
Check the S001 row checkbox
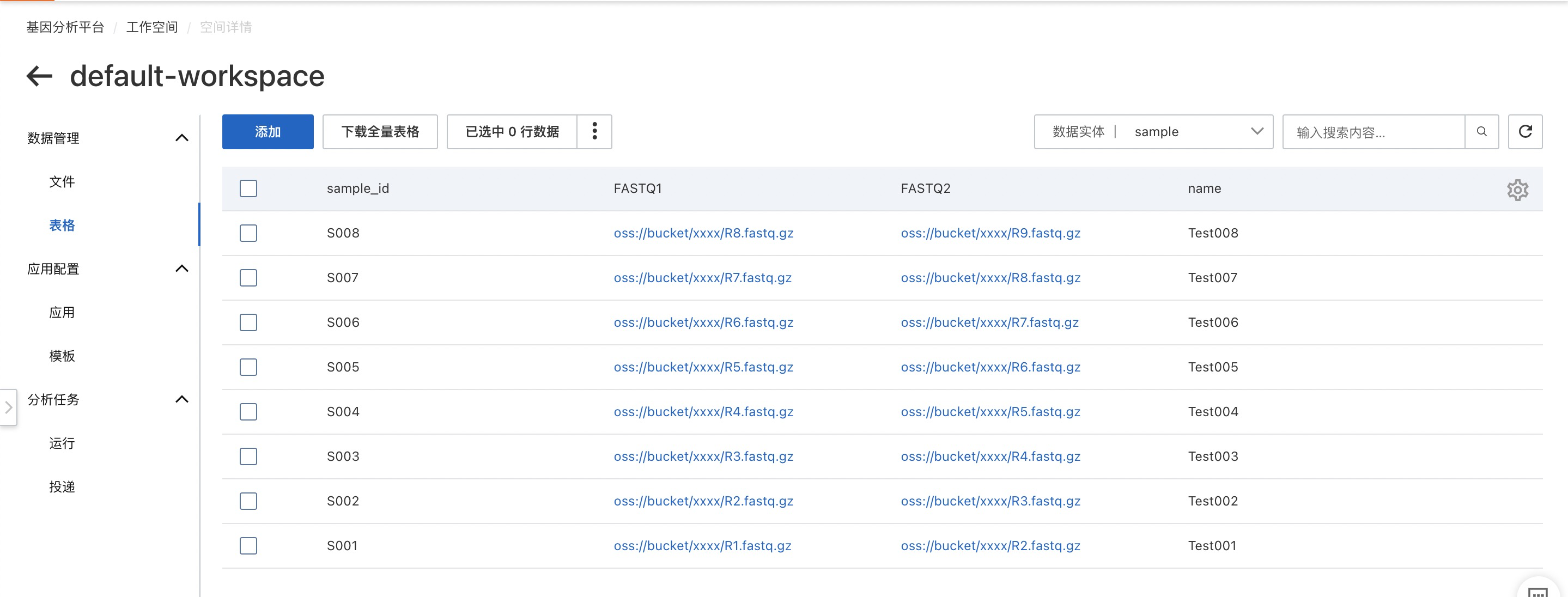click(248, 546)
